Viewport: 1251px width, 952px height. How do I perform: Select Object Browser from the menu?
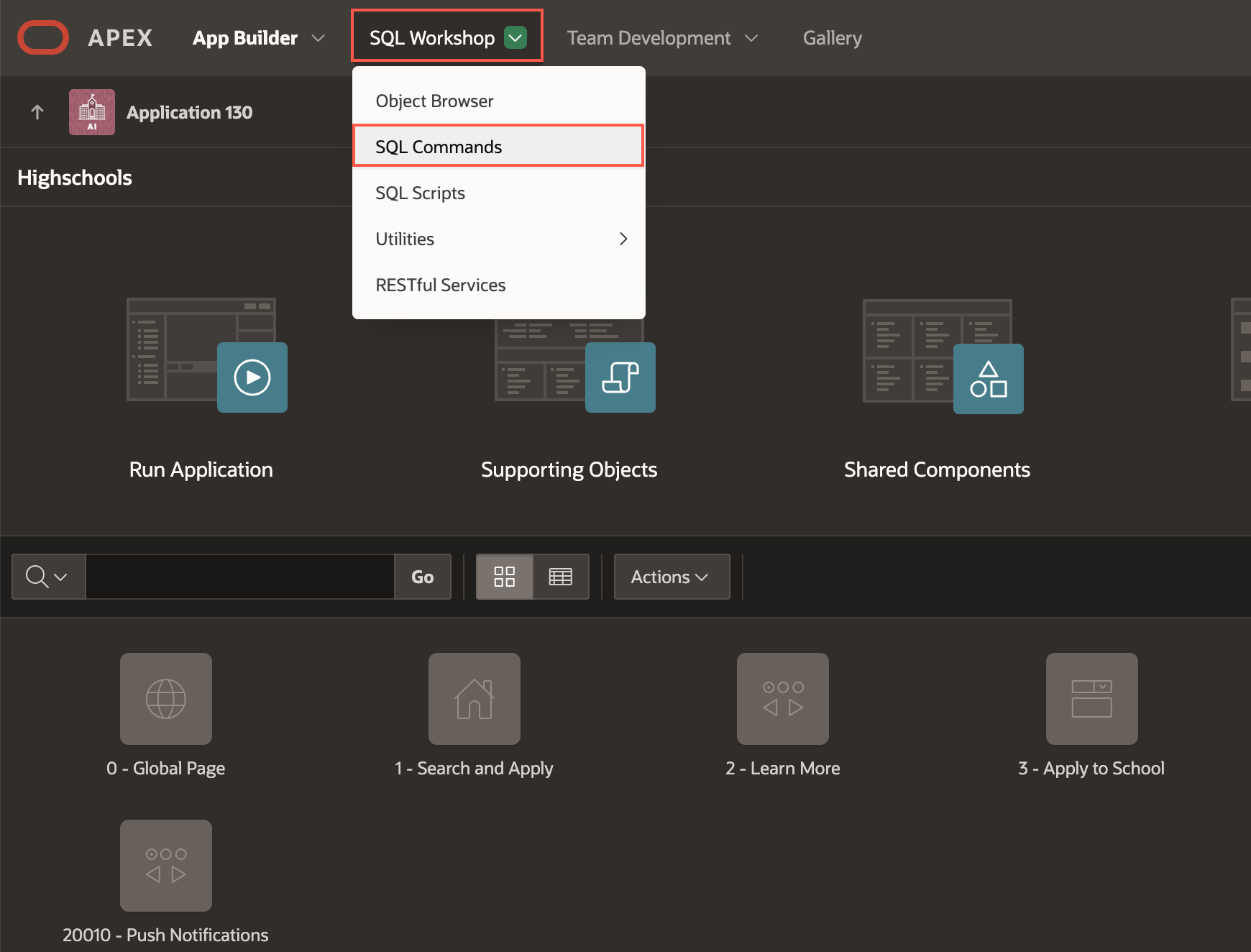[x=499, y=101]
